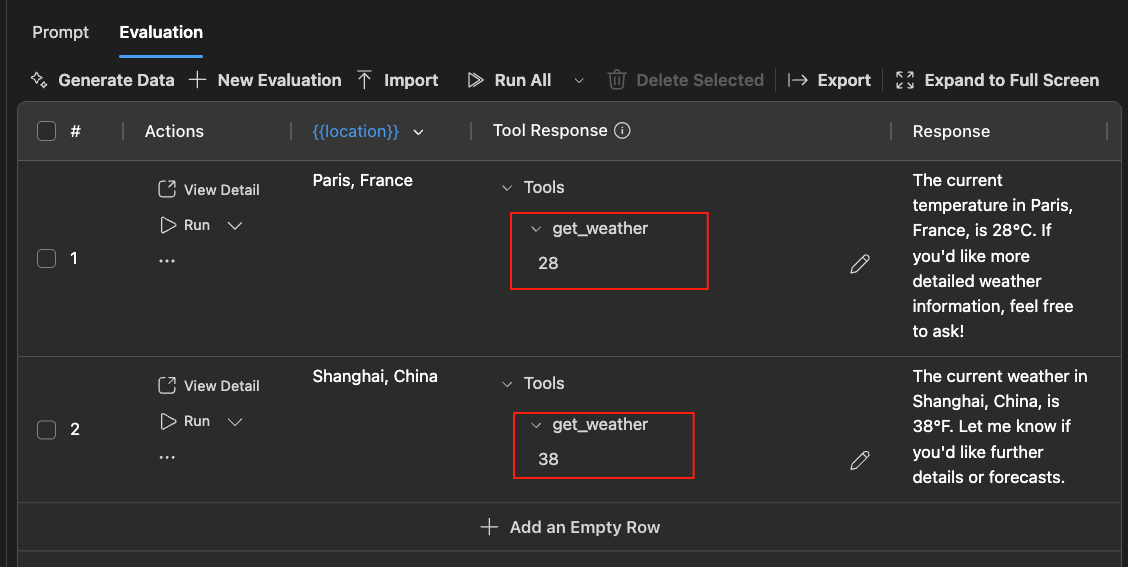Screen dimensions: 1128x567
Task: Click Add an Empty Row
Action: 570,527
